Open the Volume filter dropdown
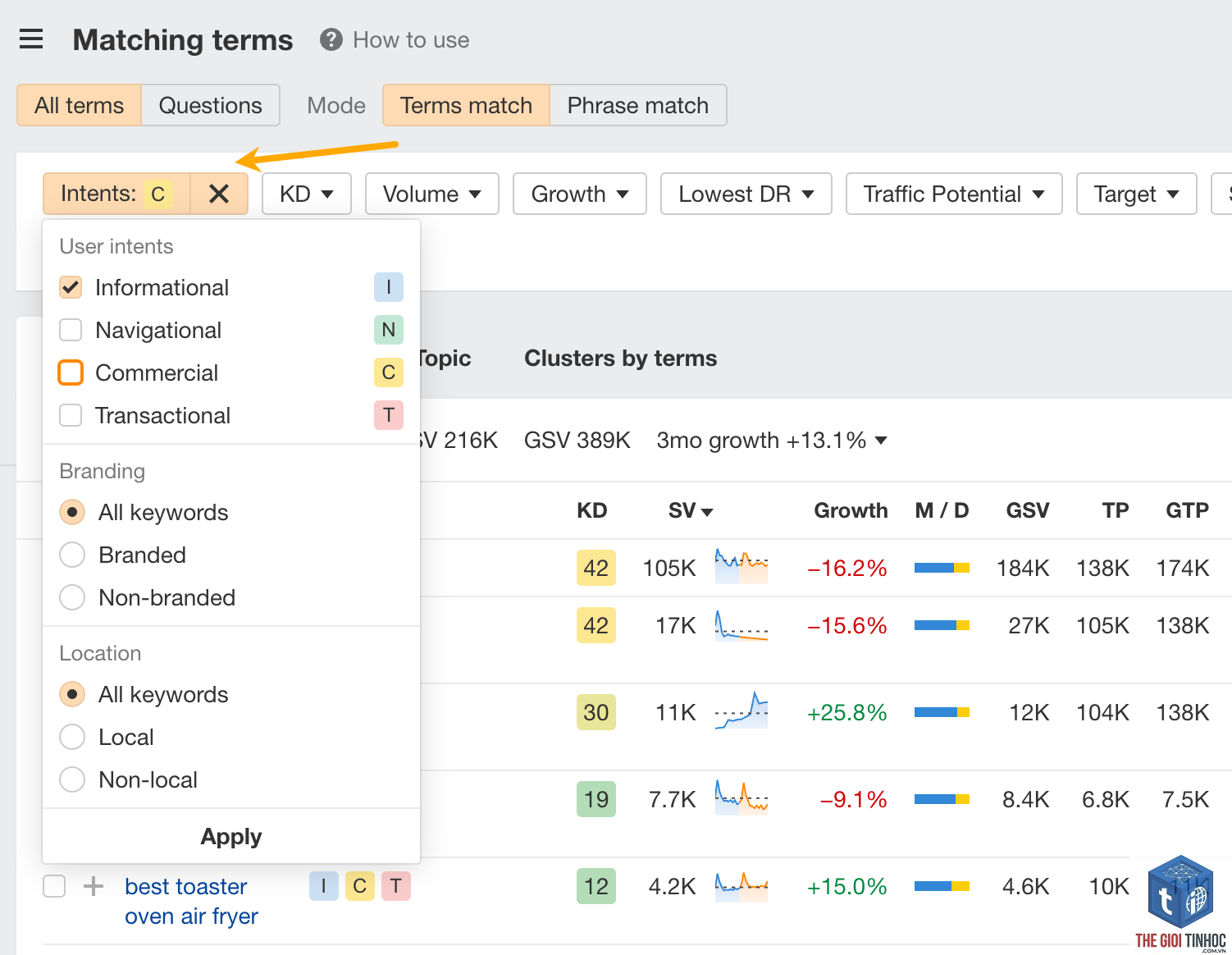The height and width of the screenshot is (955, 1232). (432, 194)
